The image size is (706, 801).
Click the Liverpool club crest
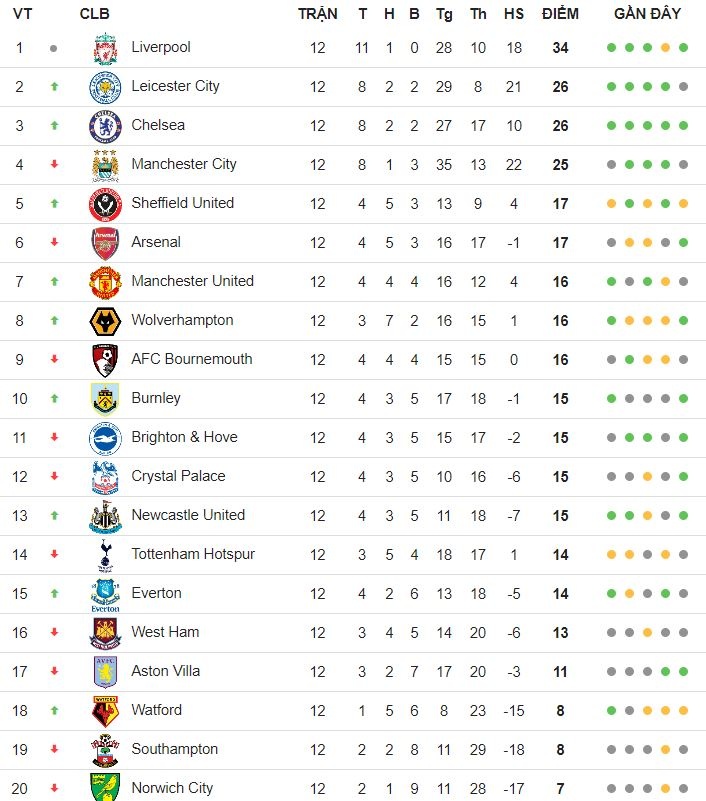click(105, 48)
